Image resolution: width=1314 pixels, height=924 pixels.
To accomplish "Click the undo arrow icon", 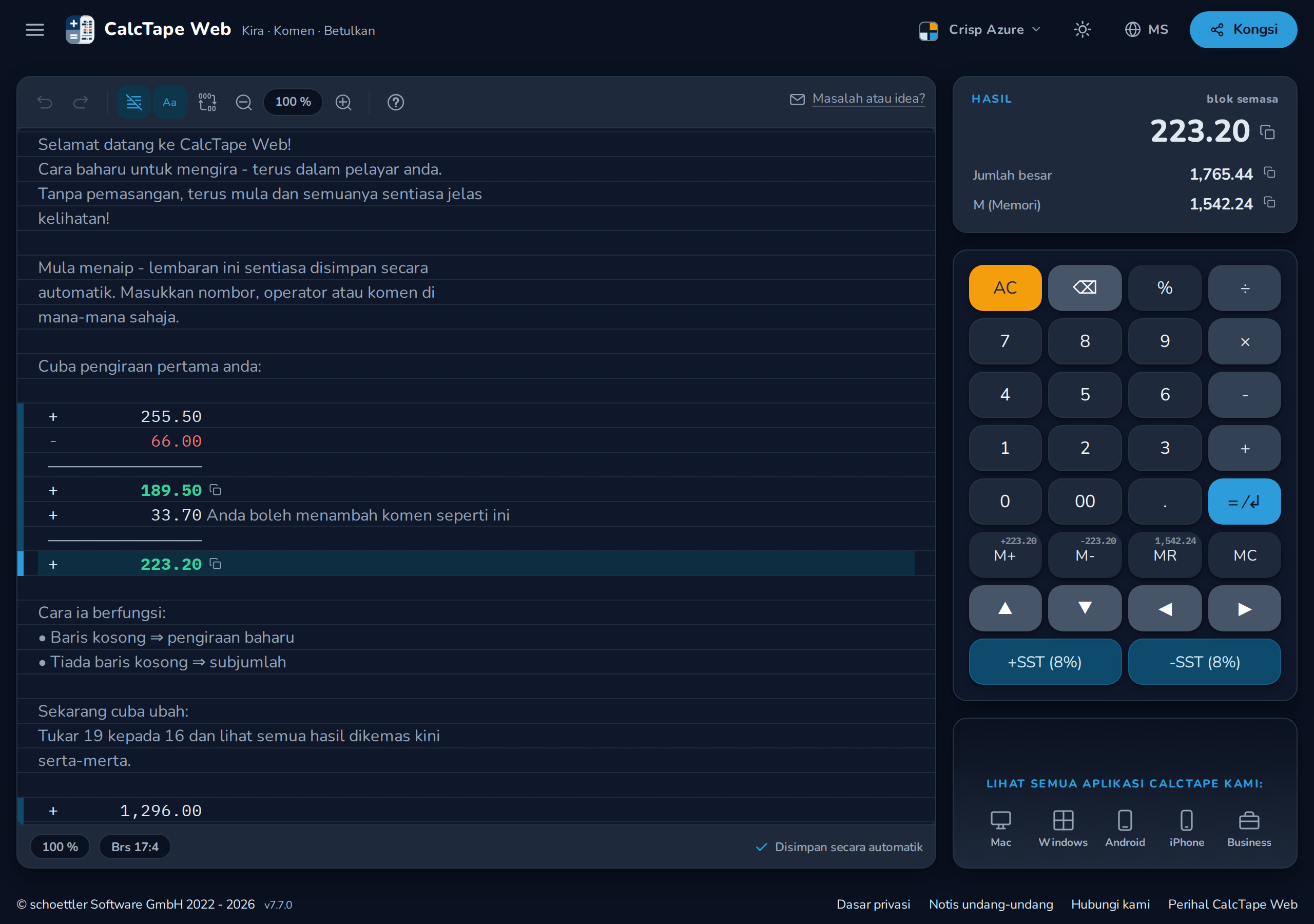I will (45, 102).
